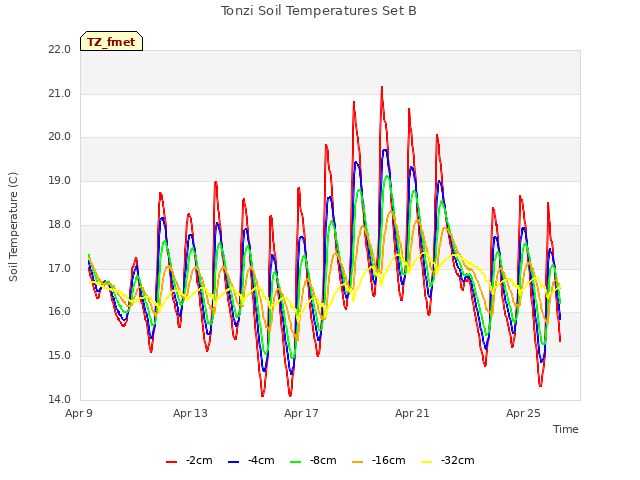Select the chart title Tonzi Soil Temperatures Set B

coord(319,11)
